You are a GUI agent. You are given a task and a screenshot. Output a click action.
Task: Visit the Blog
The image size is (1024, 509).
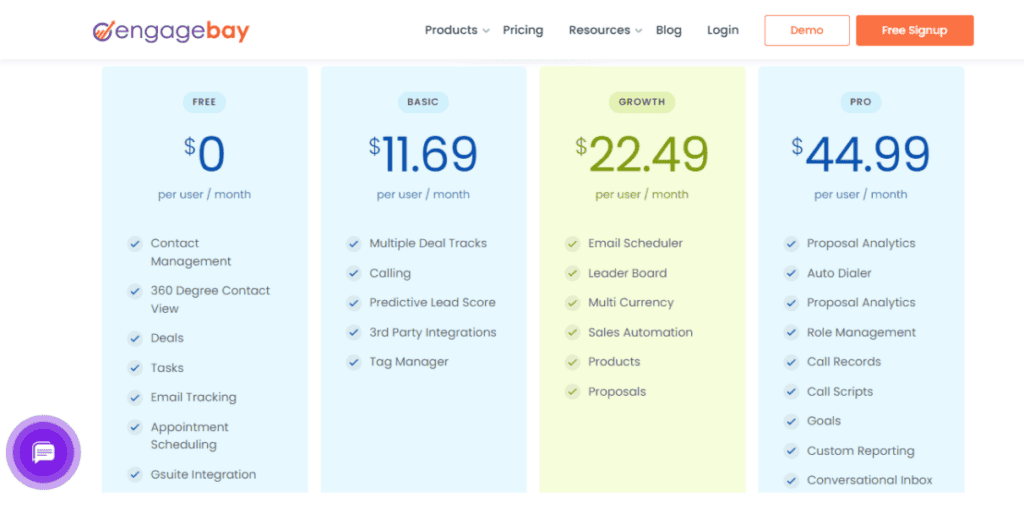click(669, 30)
